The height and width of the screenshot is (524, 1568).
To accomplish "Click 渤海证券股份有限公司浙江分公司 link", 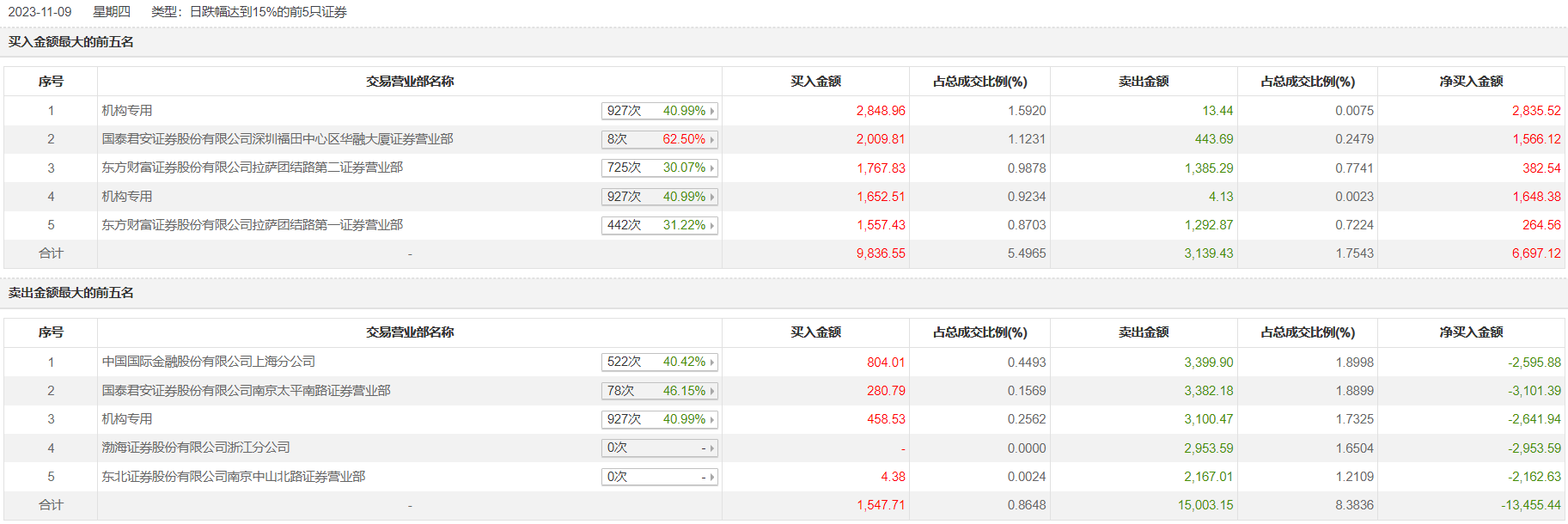I will (196, 448).
